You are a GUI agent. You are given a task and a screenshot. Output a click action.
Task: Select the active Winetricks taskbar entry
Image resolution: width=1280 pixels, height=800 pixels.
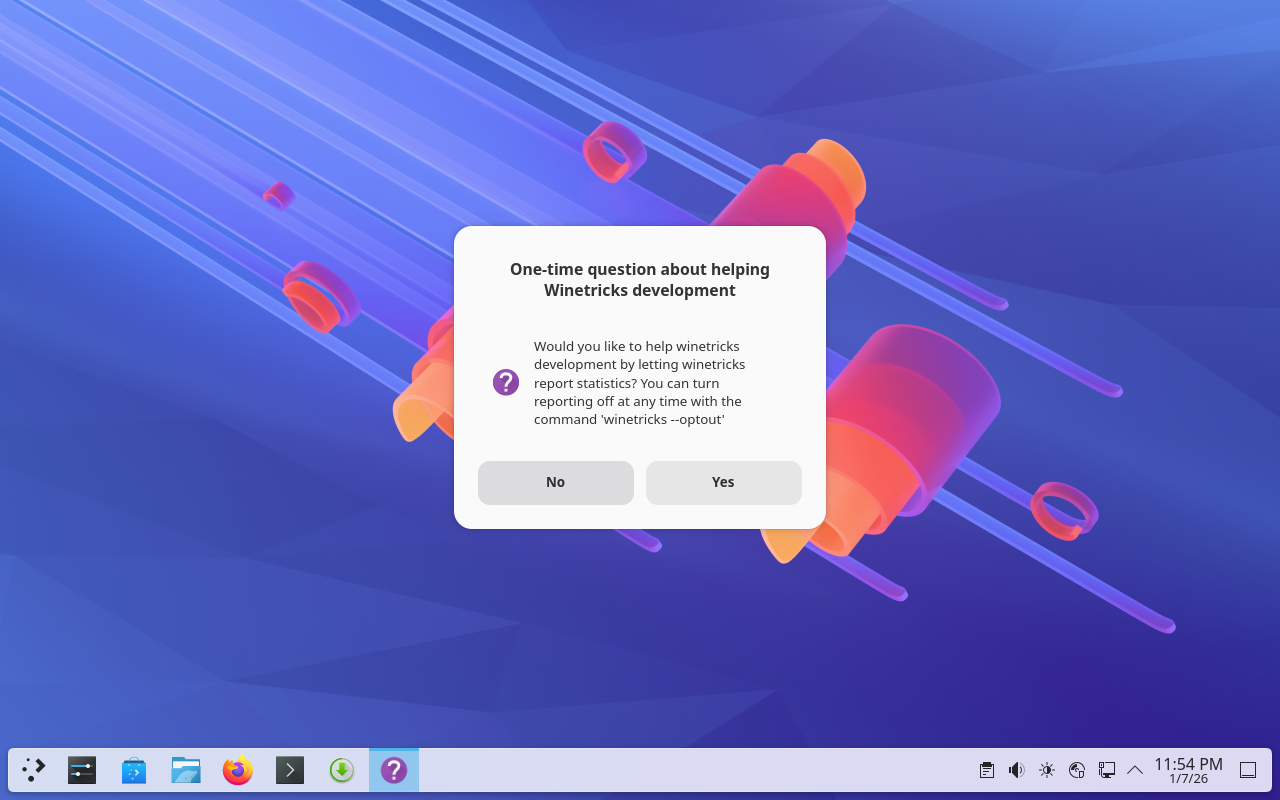(x=394, y=770)
